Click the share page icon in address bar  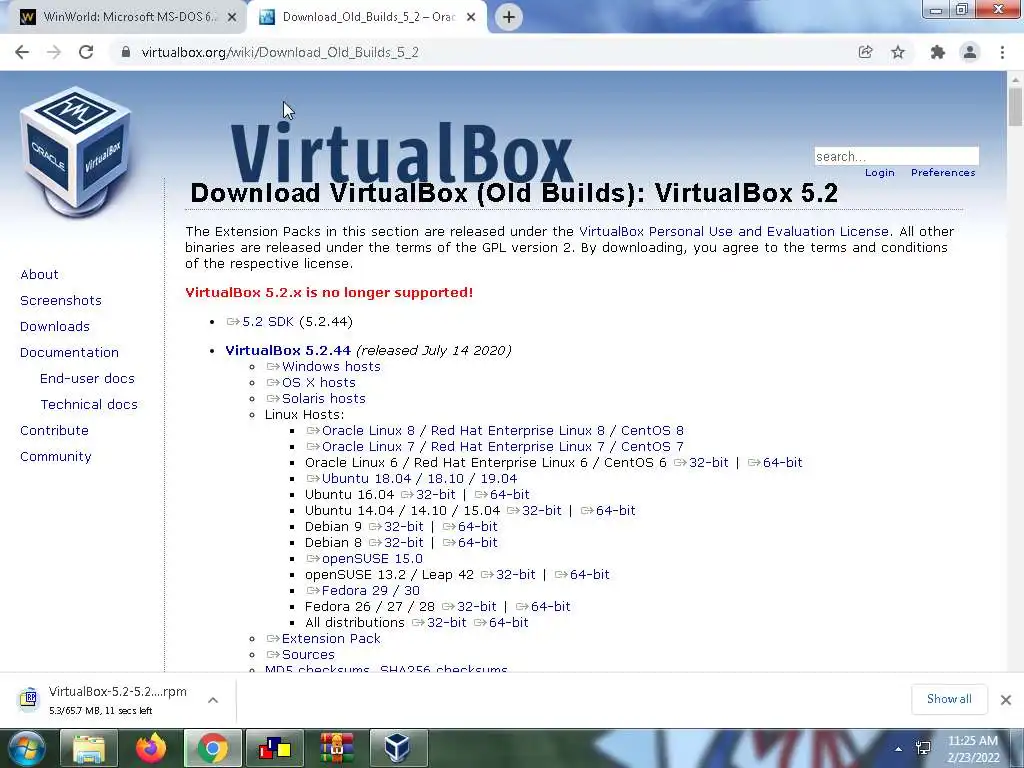(x=865, y=52)
